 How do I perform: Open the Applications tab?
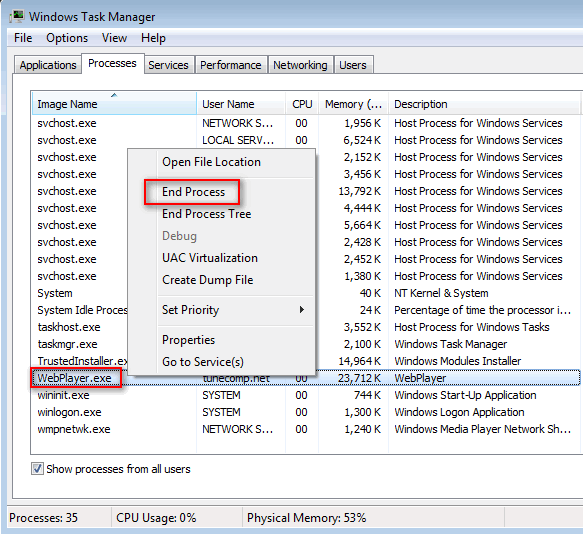(48, 65)
